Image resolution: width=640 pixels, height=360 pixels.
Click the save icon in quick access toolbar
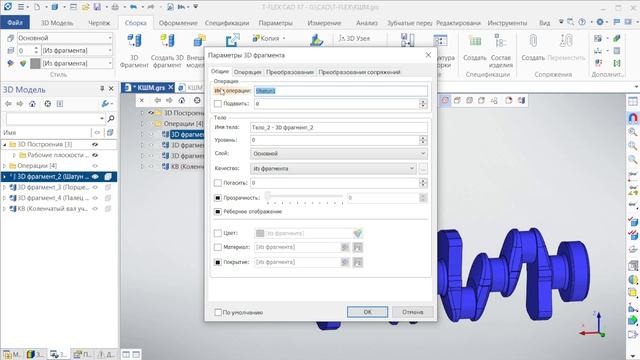97,7
